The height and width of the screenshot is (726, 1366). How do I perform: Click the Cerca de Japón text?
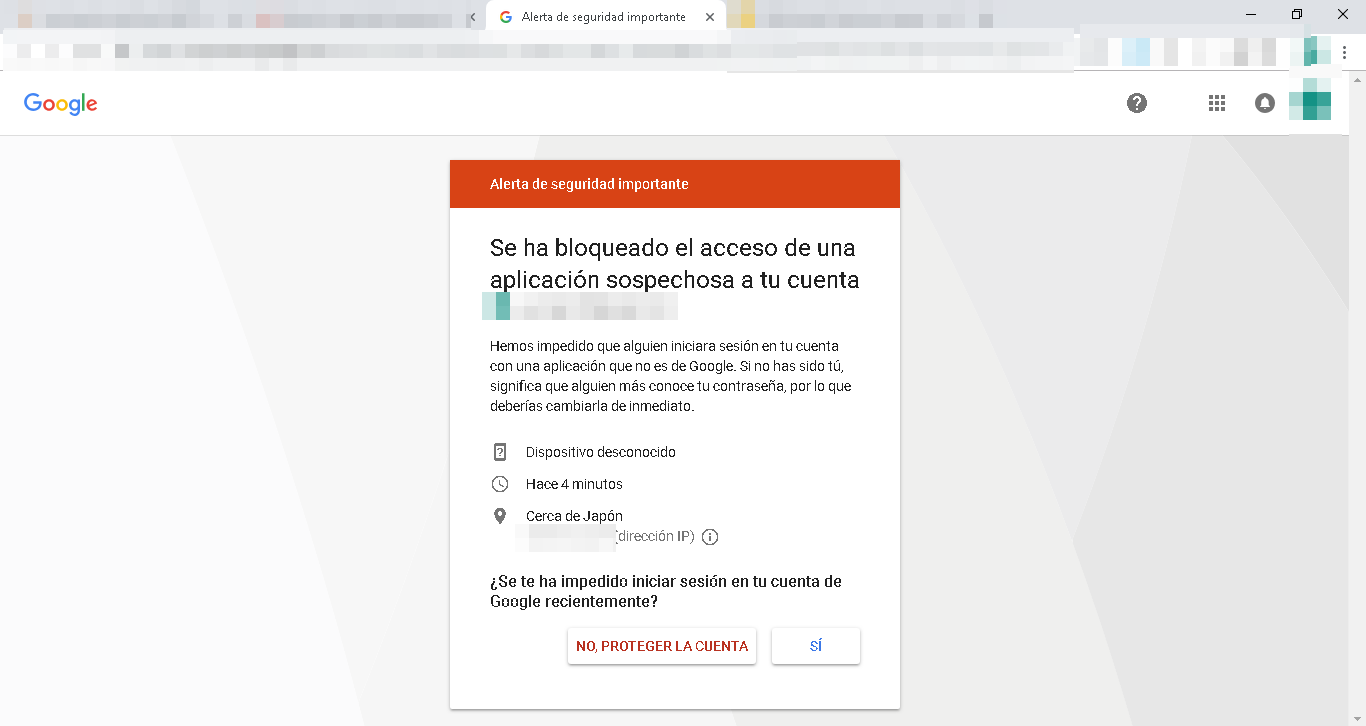(574, 516)
